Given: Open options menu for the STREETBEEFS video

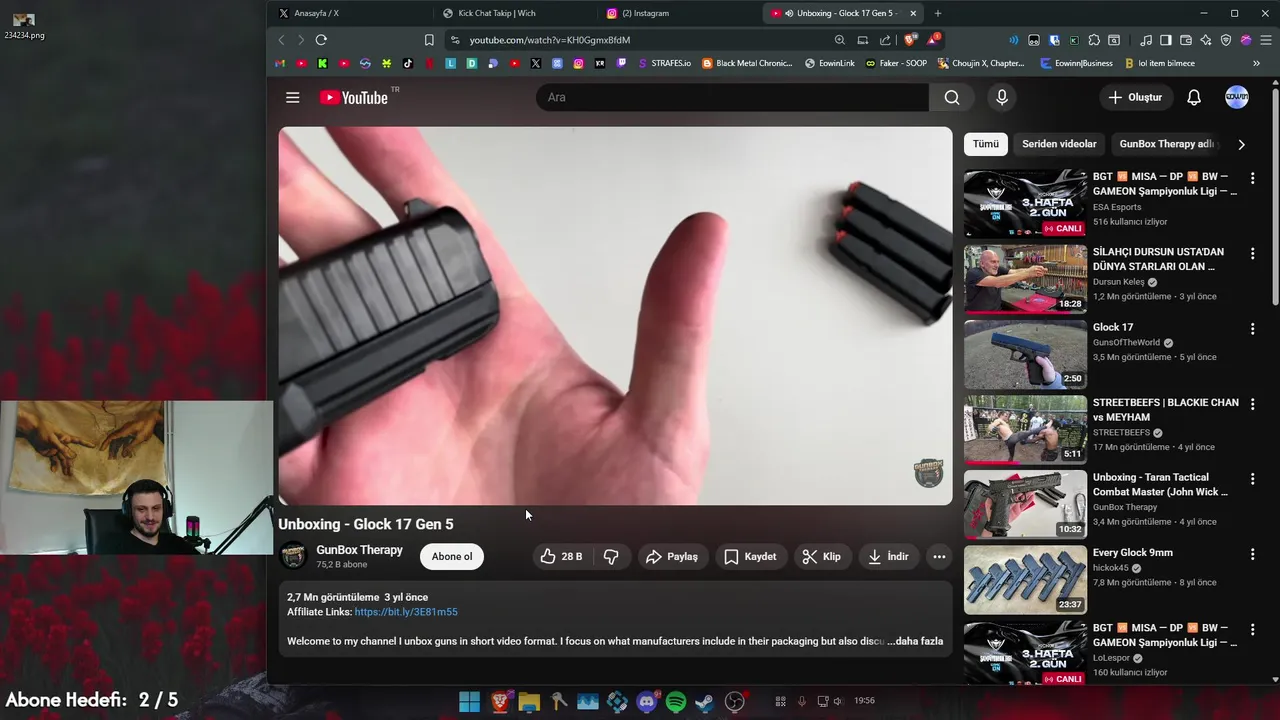Looking at the screenshot, I should [x=1252, y=404].
